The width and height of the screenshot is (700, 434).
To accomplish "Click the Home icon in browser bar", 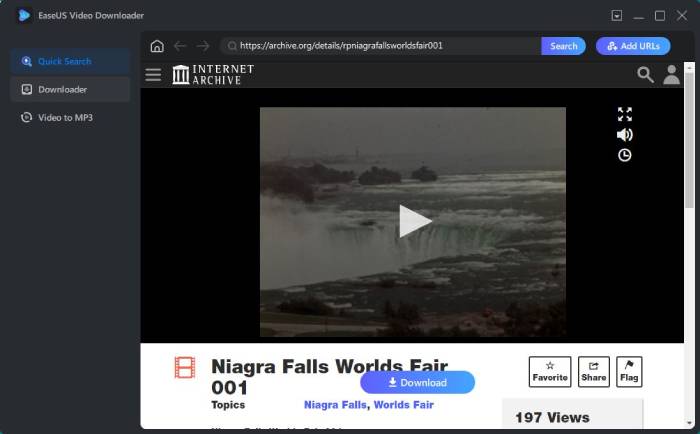I will (157, 46).
